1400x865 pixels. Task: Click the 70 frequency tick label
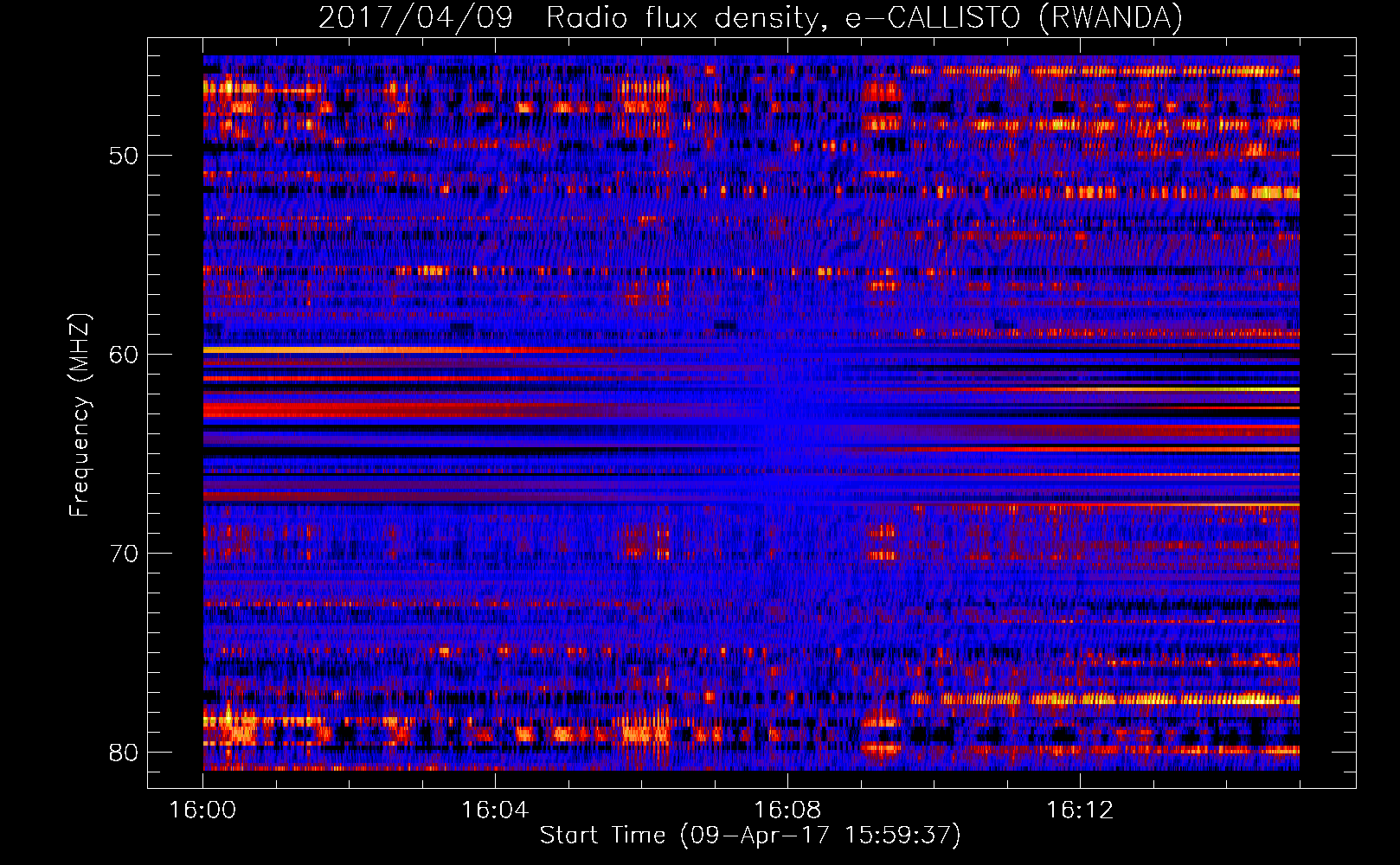click(x=124, y=554)
